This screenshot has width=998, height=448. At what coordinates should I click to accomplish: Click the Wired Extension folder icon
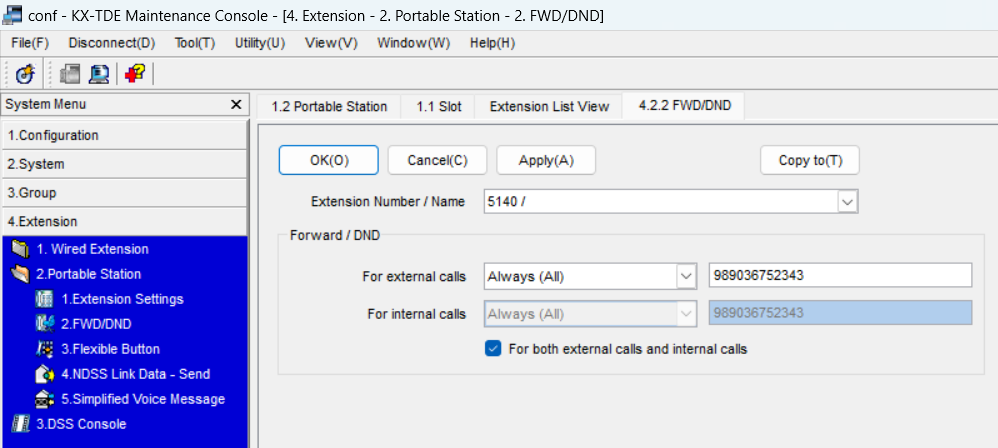20,249
